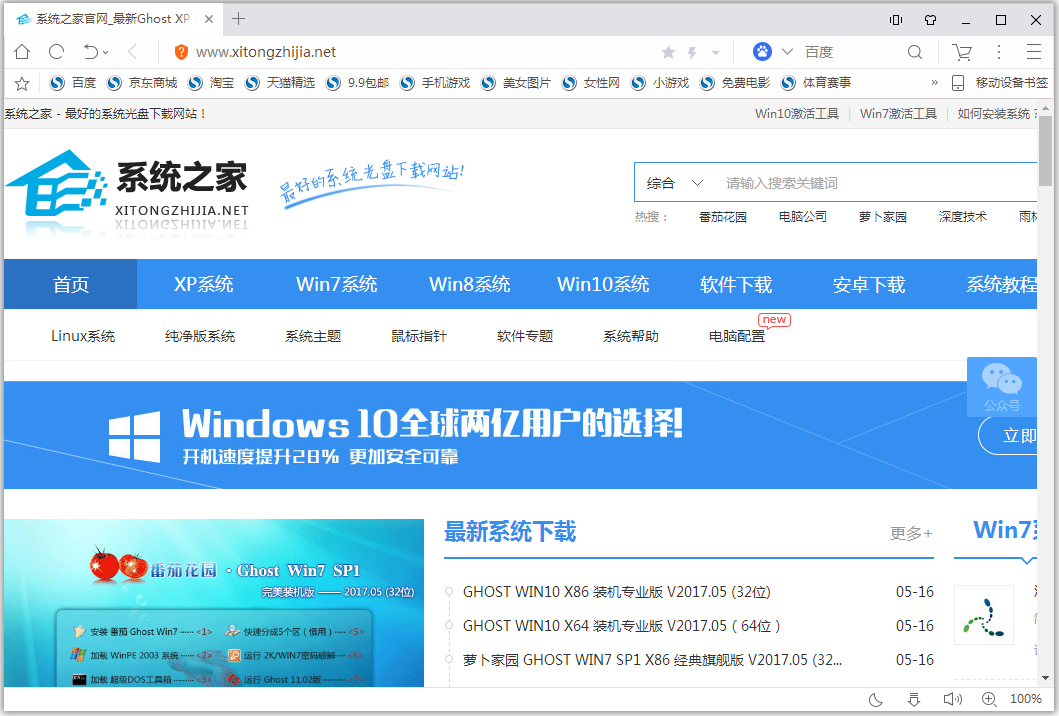Click the bookmarks bar star icon
The width and height of the screenshot is (1059, 716).
22,83
